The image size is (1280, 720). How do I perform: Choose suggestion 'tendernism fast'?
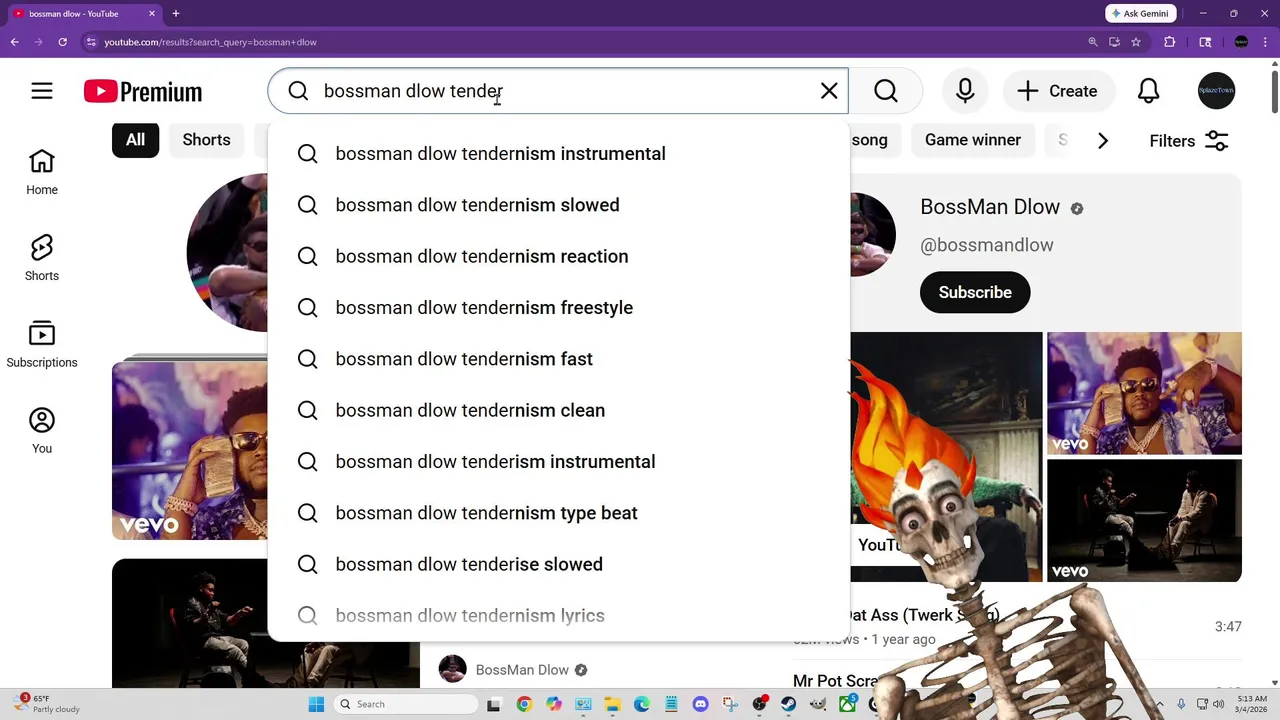558,359
